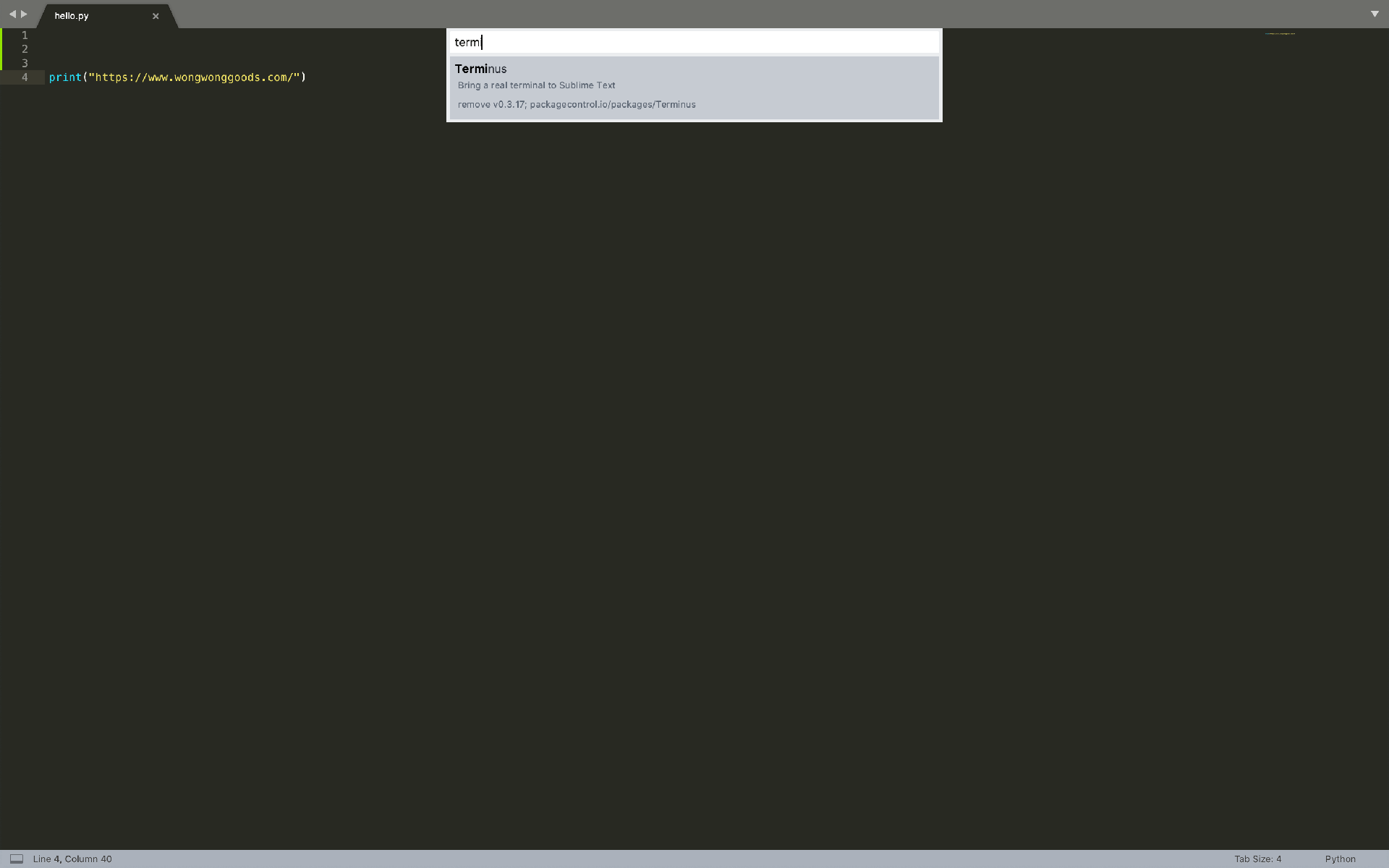Open the 'Tab Size: 4' indentation menu
Image resolution: width=1389 pixels, height=868 pixels.
point(1257,859)
